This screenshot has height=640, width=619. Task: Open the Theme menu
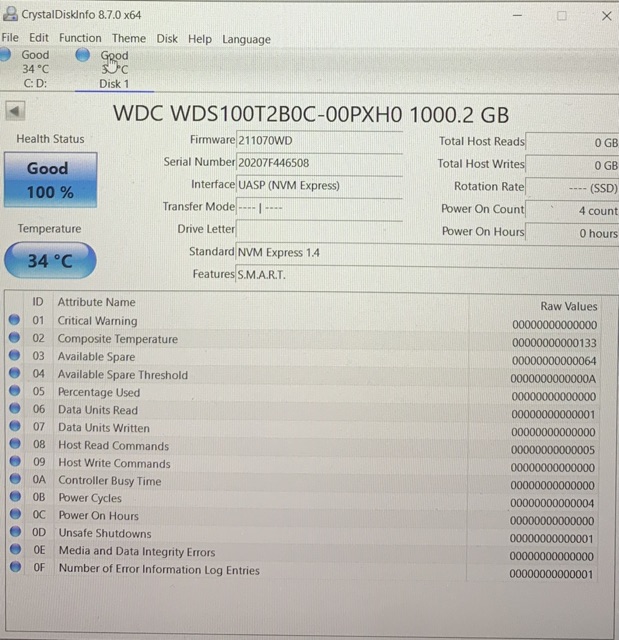[129, 38]
